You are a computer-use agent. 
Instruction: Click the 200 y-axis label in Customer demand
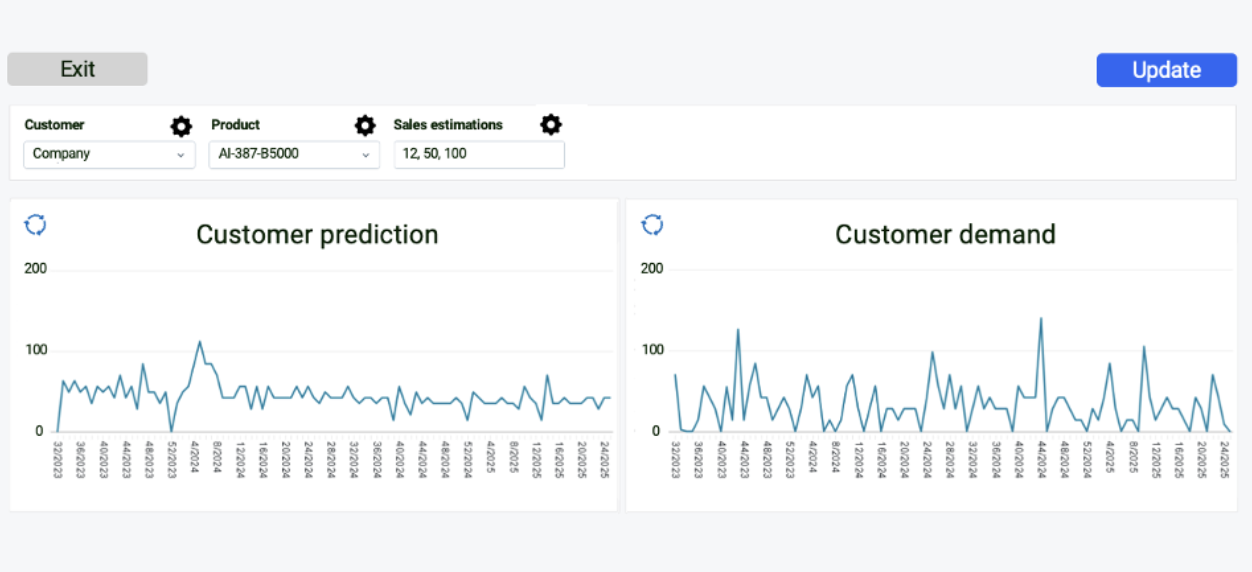click(651, 268)
